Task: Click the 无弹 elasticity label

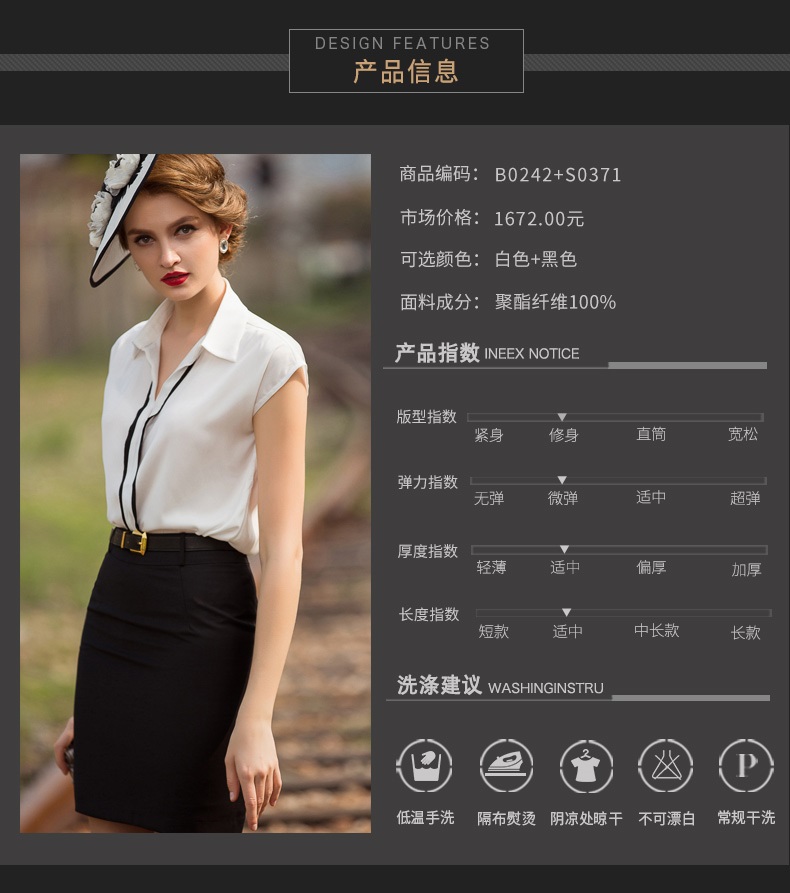Action: click(x=489, y=498)
